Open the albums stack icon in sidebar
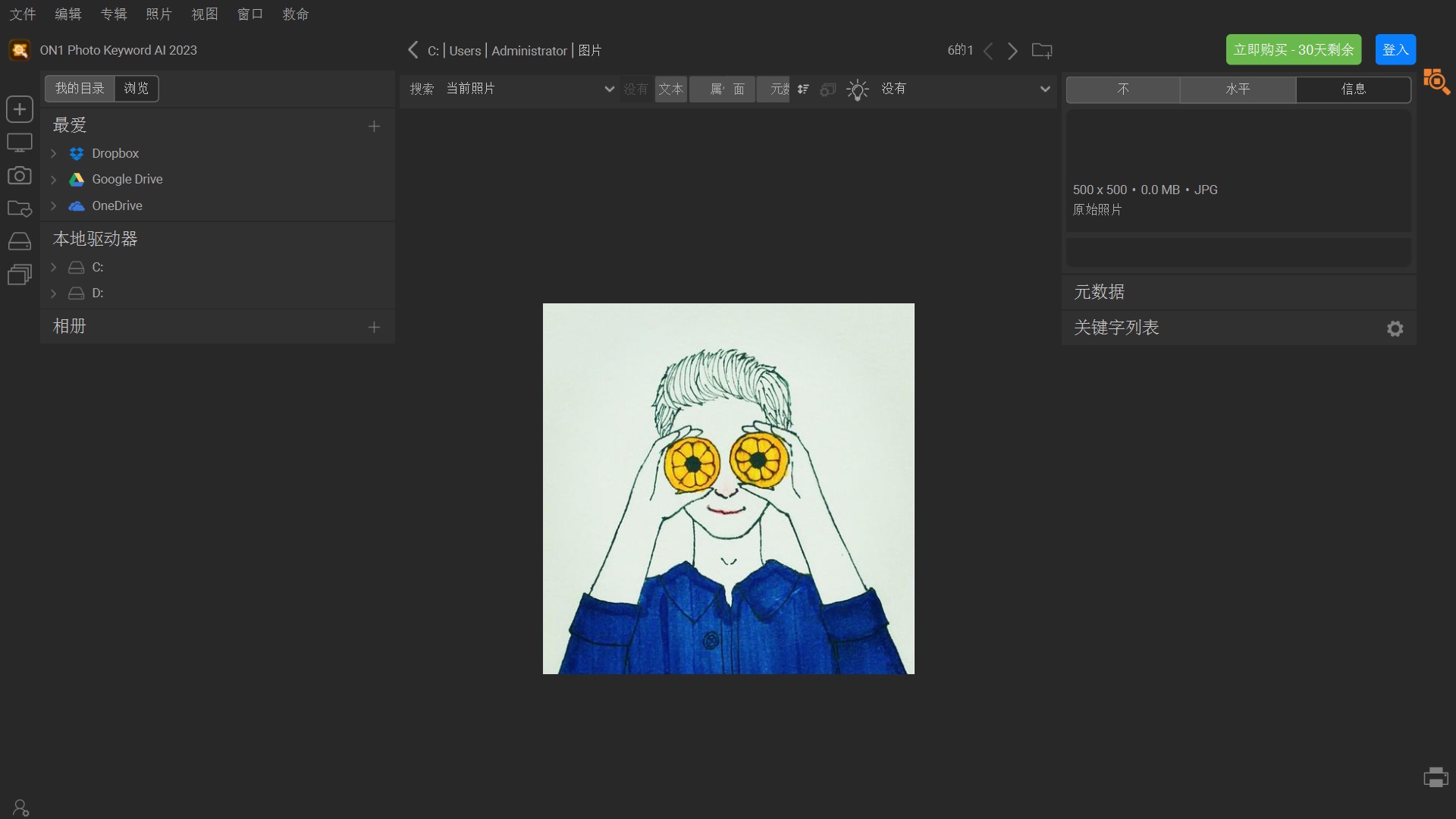Image resolution: width=1456 pixels, height=819 pixels. tap(20, 274)
